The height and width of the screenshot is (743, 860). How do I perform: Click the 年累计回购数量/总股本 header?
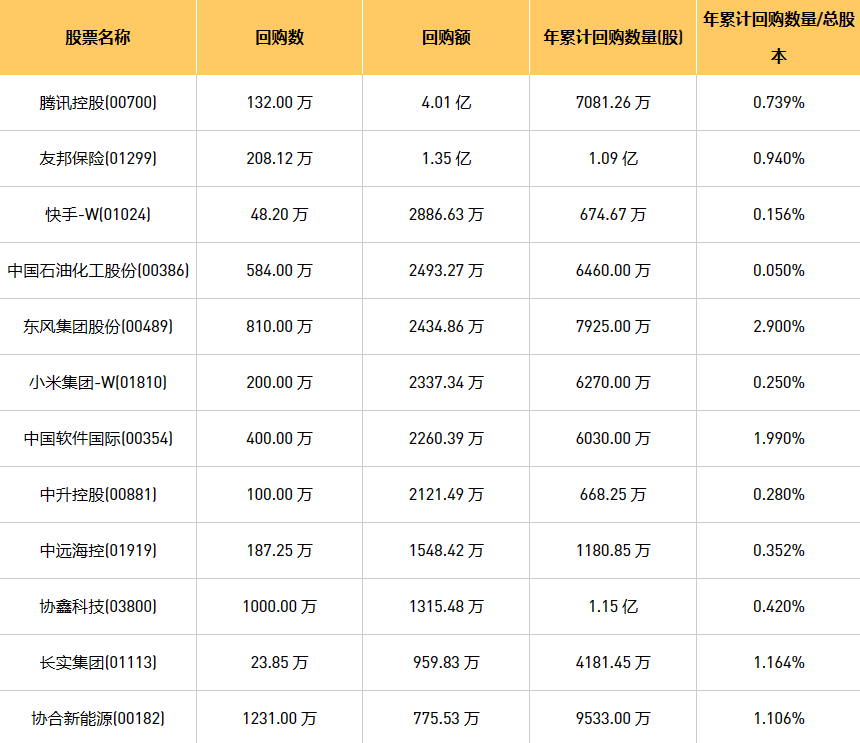[x=778, y=37]
